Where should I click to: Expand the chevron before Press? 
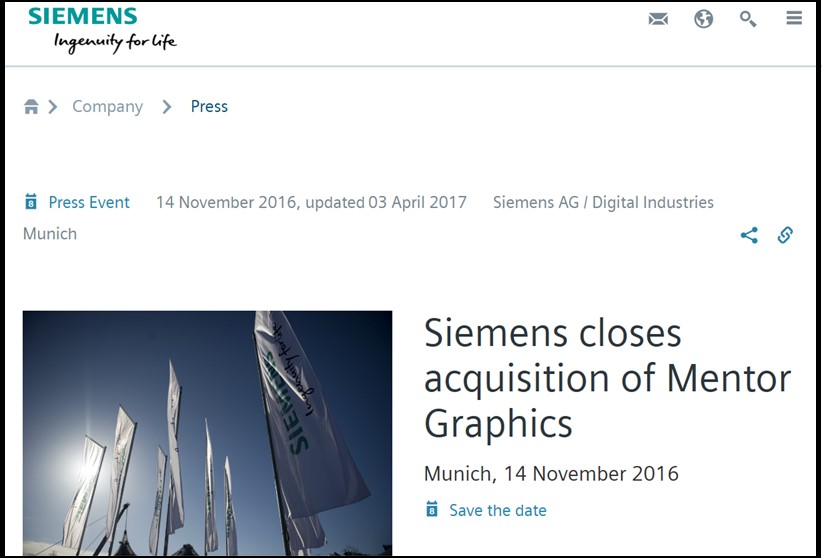click(167, 107)
